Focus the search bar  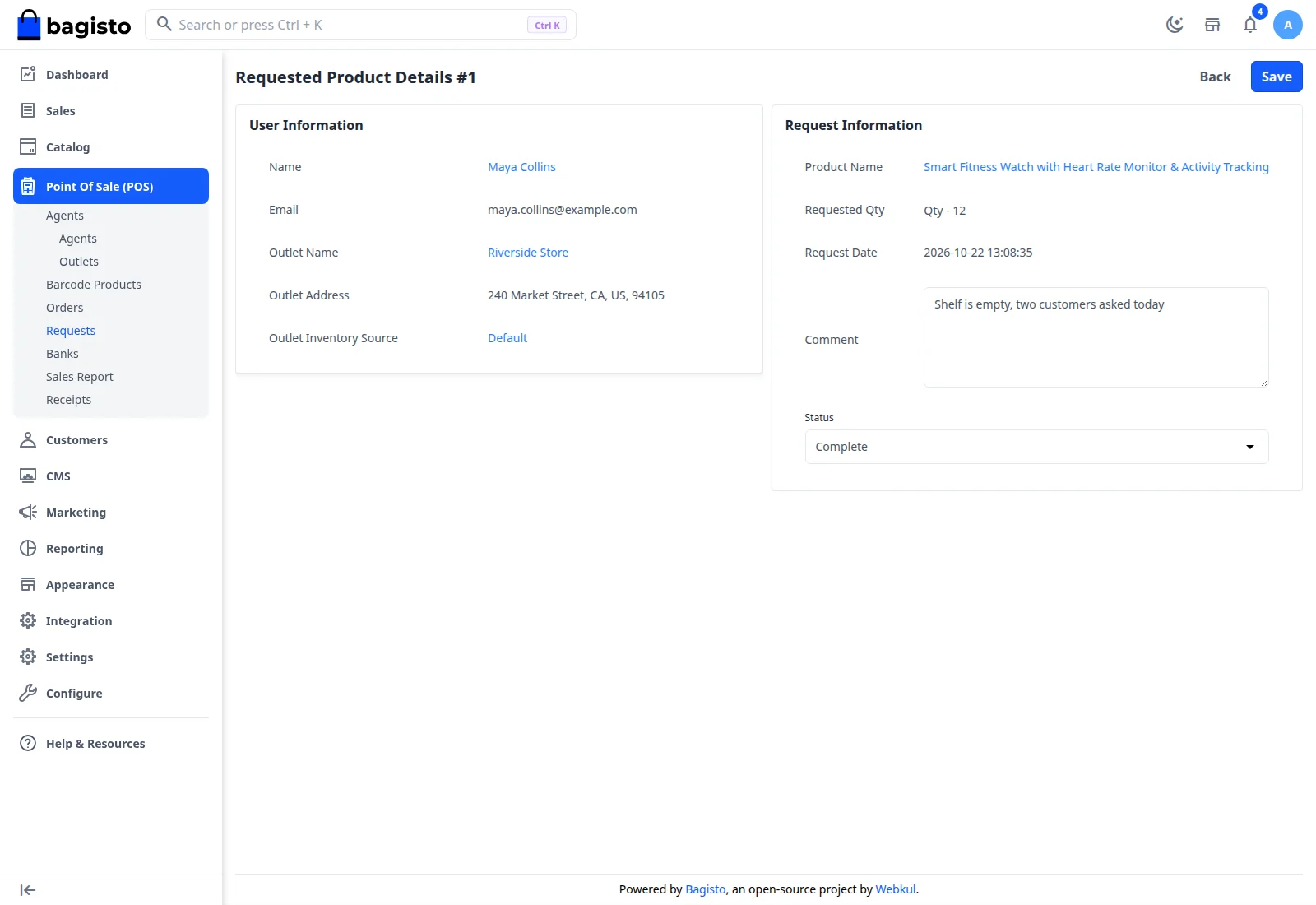click(x=360, y=25)
